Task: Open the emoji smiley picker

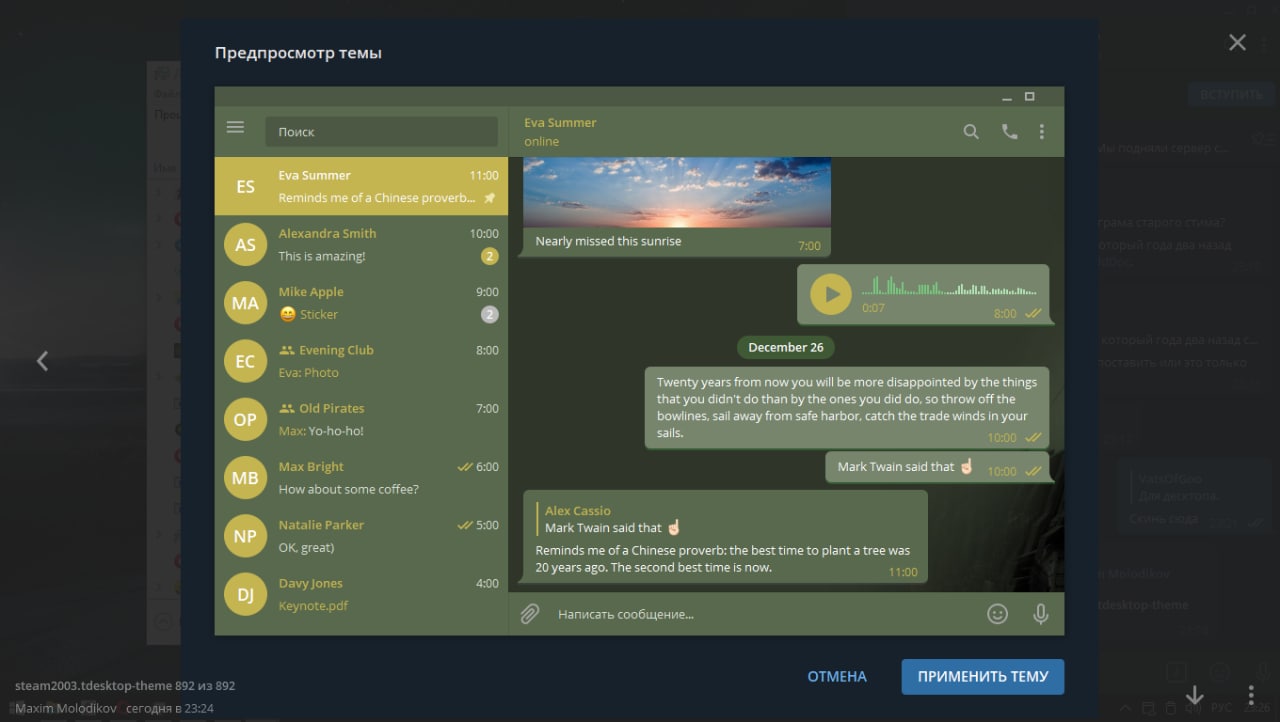Action: click(x=997, y=614)
